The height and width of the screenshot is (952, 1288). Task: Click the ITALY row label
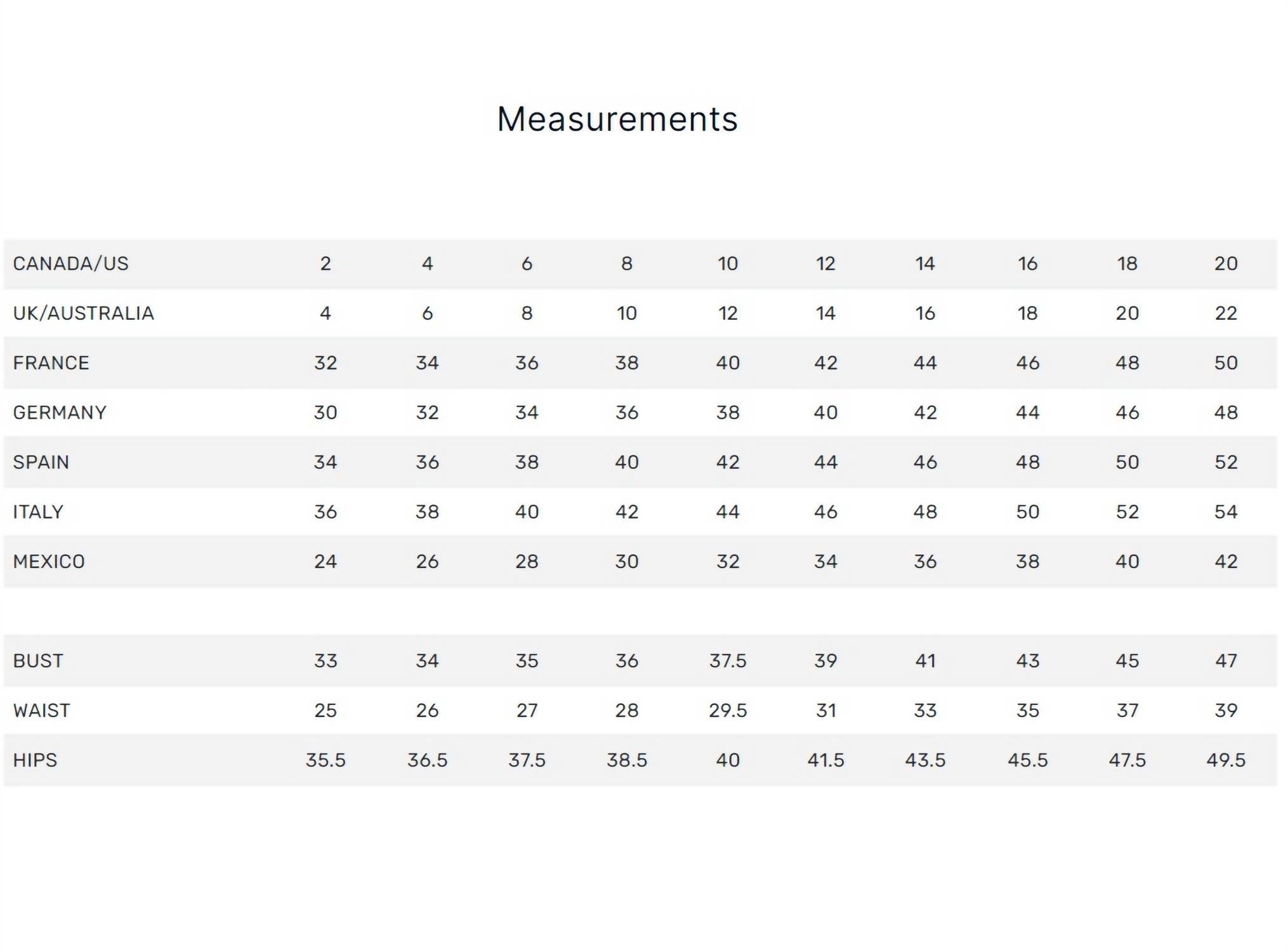[x=38, y=512]
